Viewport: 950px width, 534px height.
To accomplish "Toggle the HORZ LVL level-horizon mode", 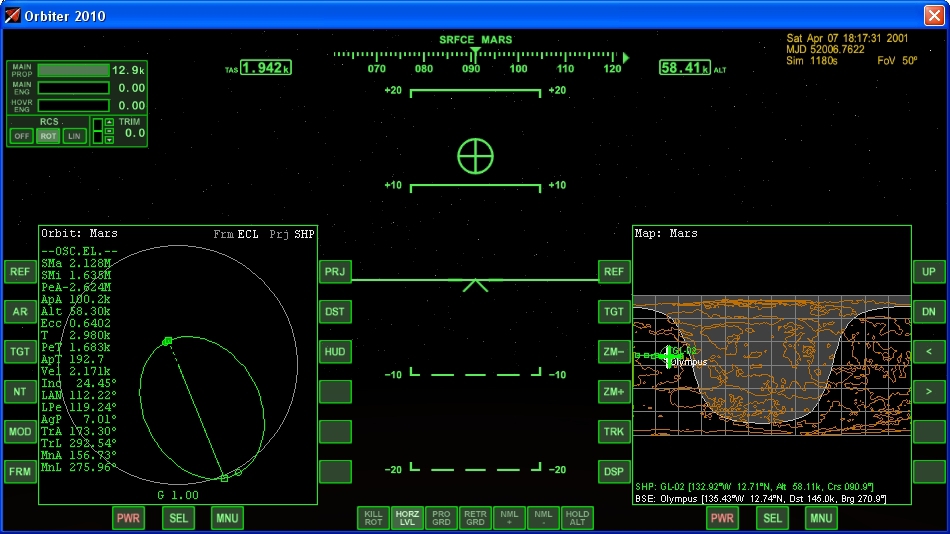I will click(x=407, y=517).
